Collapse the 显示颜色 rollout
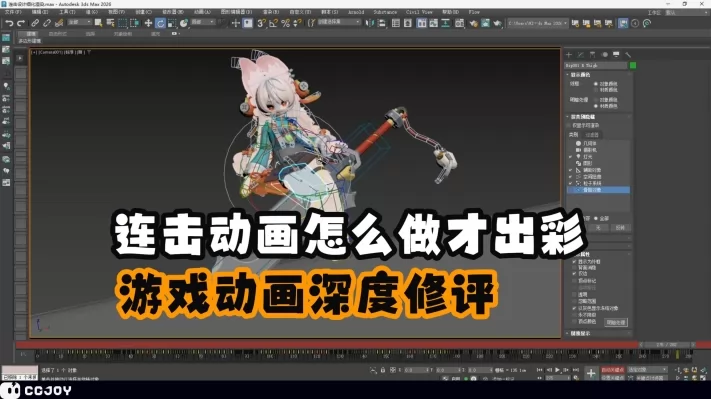 click(580, 75)
